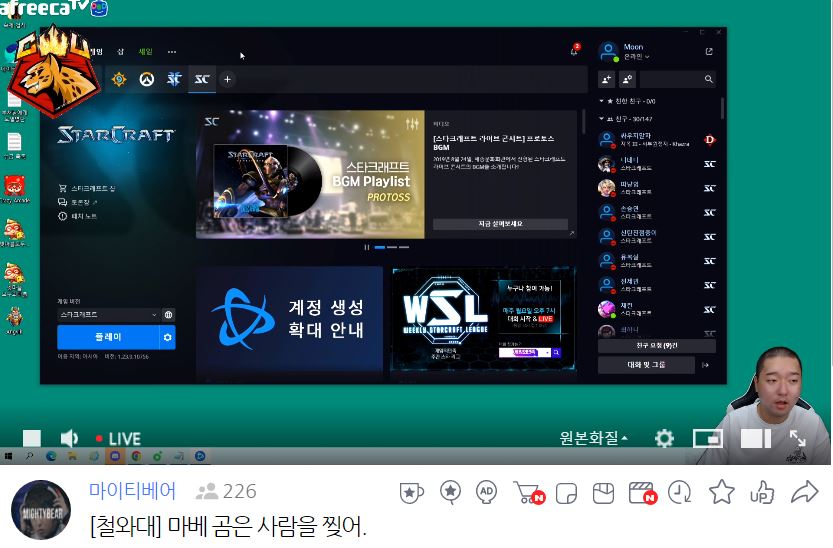This screenshot has height=548, width=833.
Task: Open Edge browser in the streamed taskbar
Action: pyautogui.click(x=51, y=456)
